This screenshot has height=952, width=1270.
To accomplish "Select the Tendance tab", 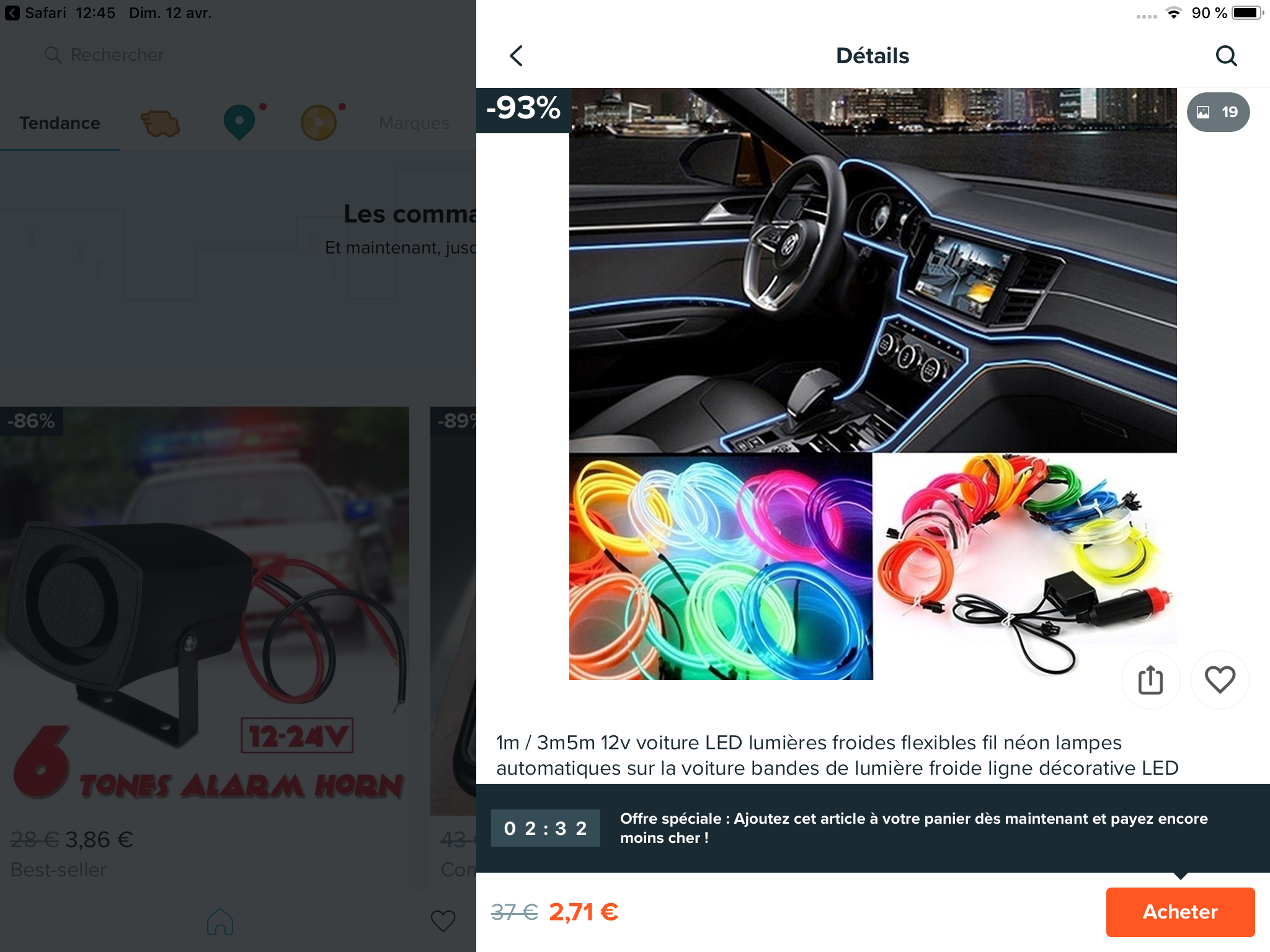I will coord(60,123).
